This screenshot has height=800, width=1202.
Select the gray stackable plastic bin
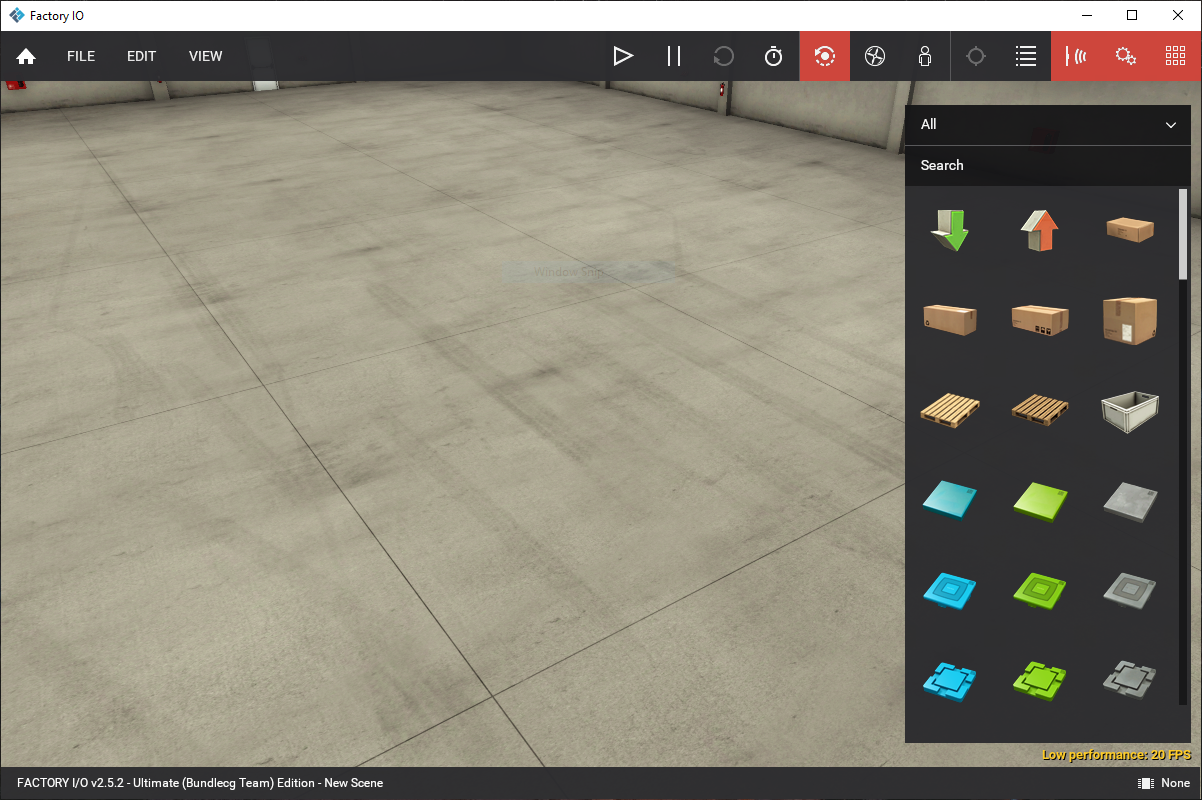(1130, 411)
